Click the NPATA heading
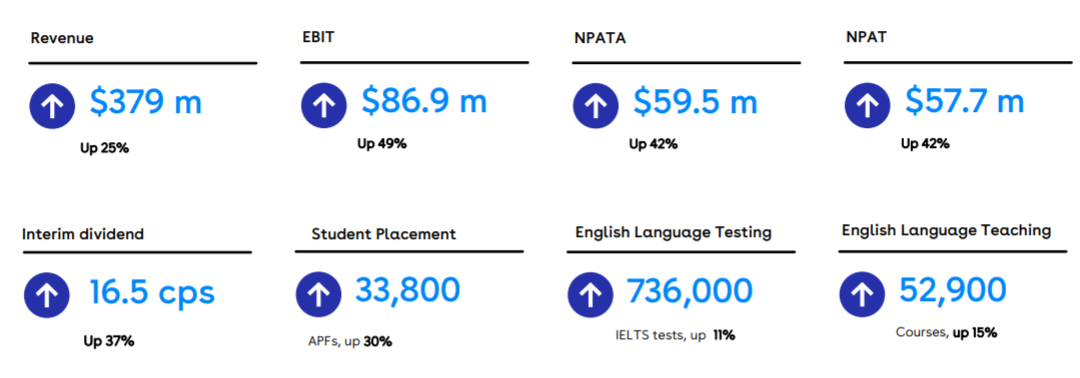 (x=600, y=39)
